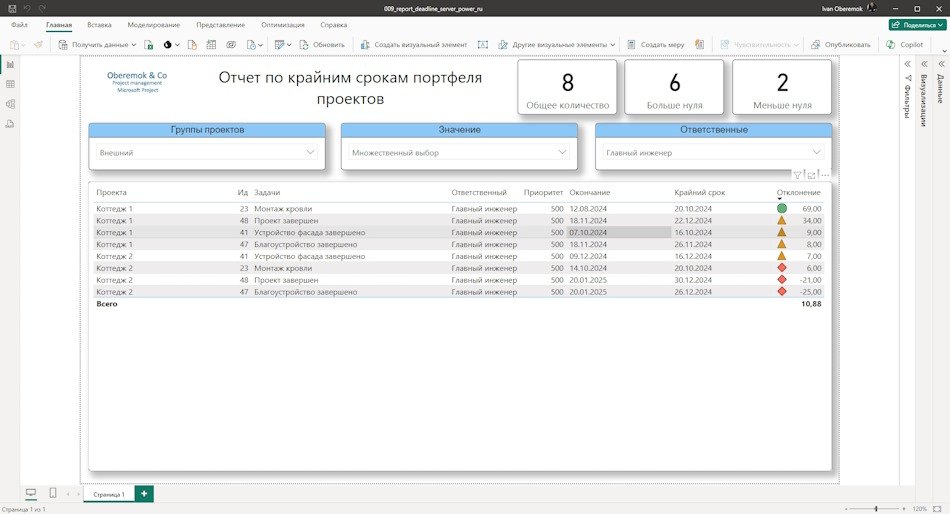Select the highlighted cell 07.10.2024
Viewport: 950px width, 514px height.
pos(619,233)
